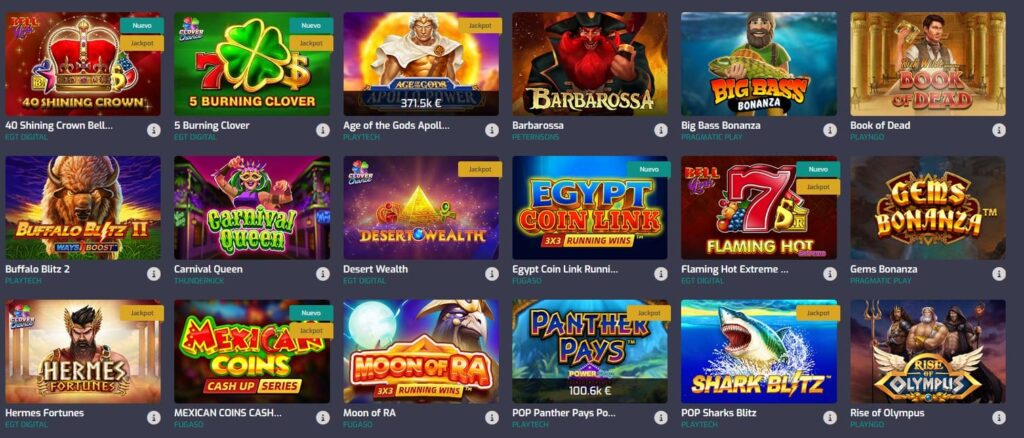The height and width of the screenshot is (438, 1024).
Task: Open the Mexican Coins Cash title link
Action: [228, 413]
